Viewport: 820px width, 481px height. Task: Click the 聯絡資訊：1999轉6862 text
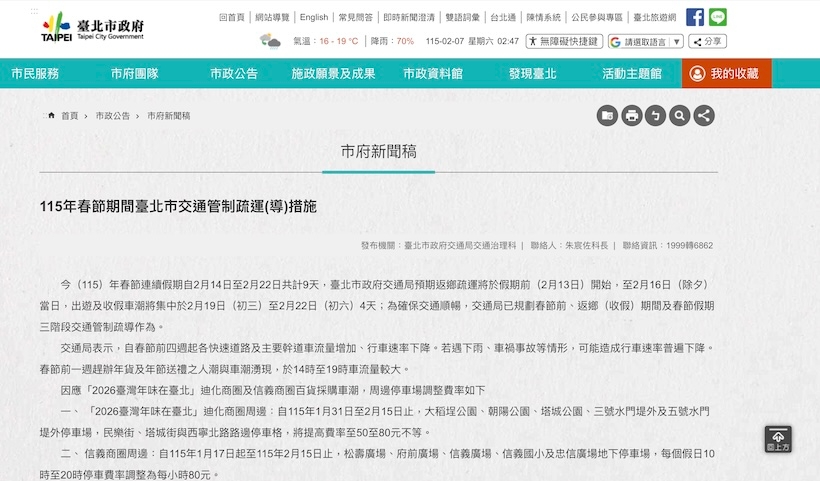tap(668, 245)
